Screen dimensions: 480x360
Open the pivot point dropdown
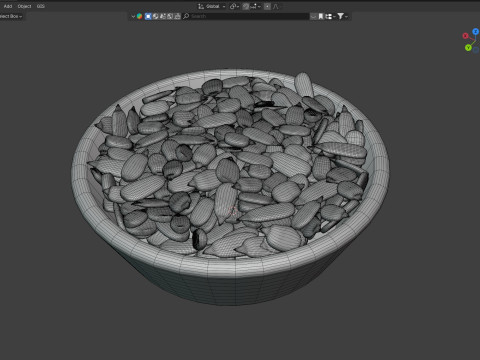tap(234, 6)
